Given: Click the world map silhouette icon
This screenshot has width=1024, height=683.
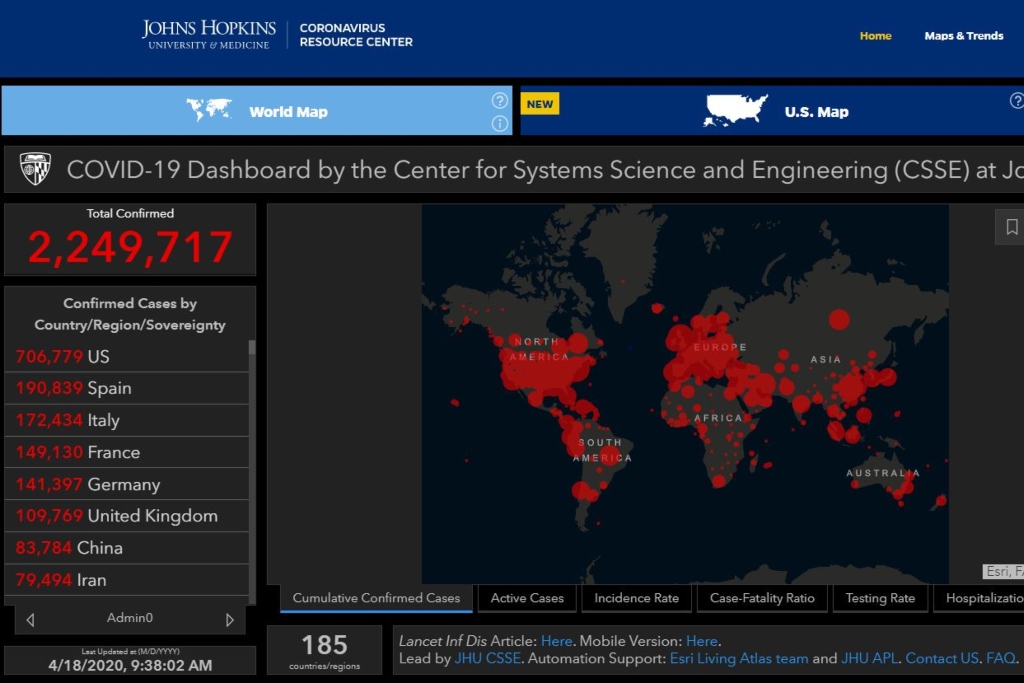Looking at the screenshot, I should coord(209,110).
